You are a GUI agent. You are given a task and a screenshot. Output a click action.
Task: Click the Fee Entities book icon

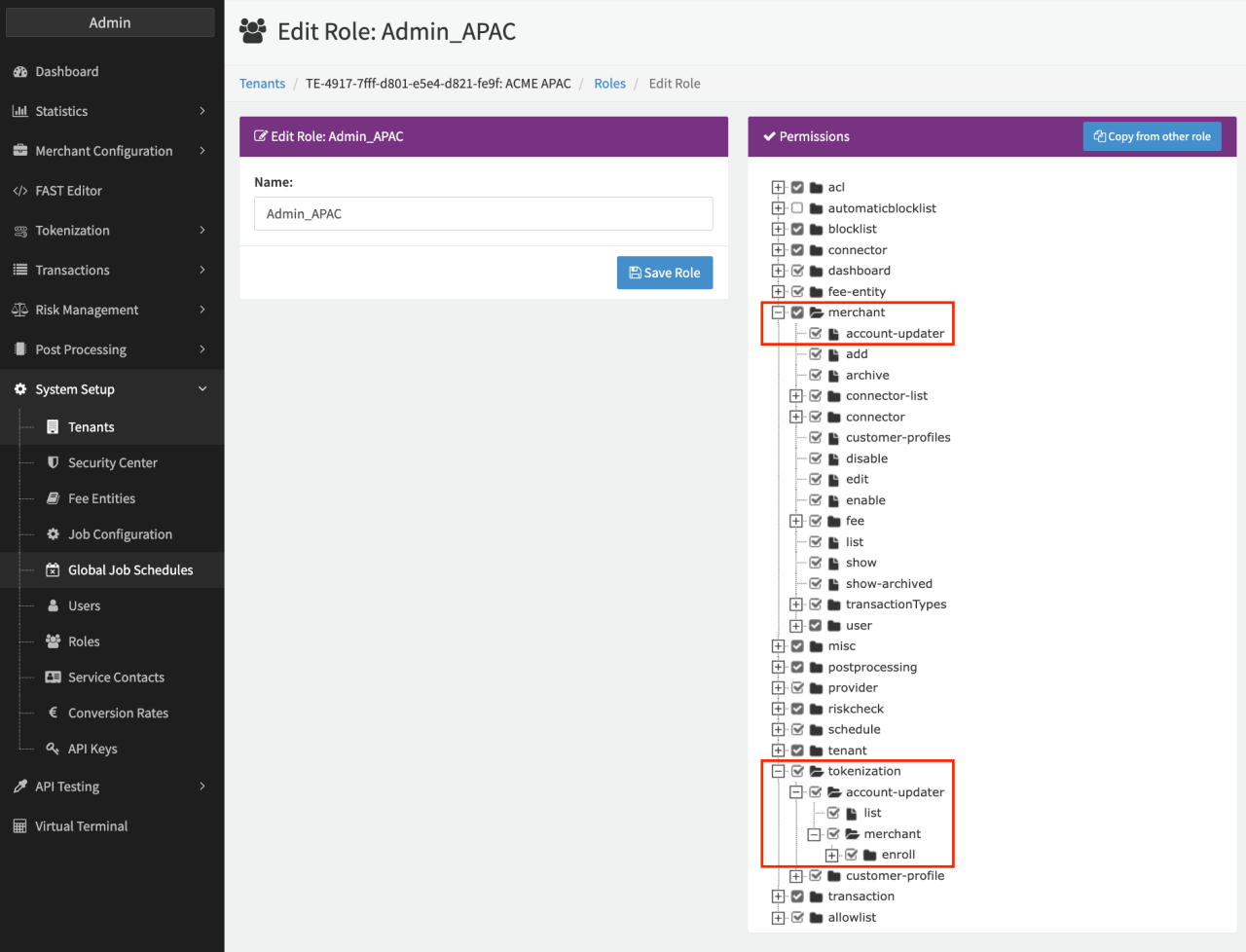(x=53, y=498)
